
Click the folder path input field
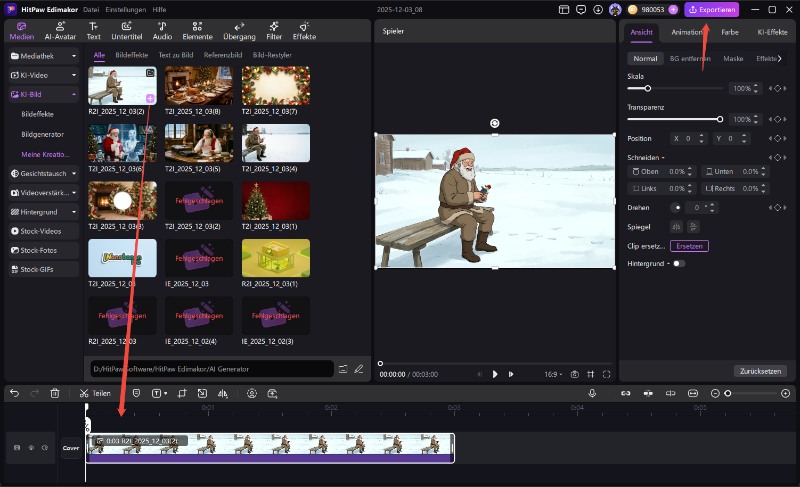coord(212,369)
